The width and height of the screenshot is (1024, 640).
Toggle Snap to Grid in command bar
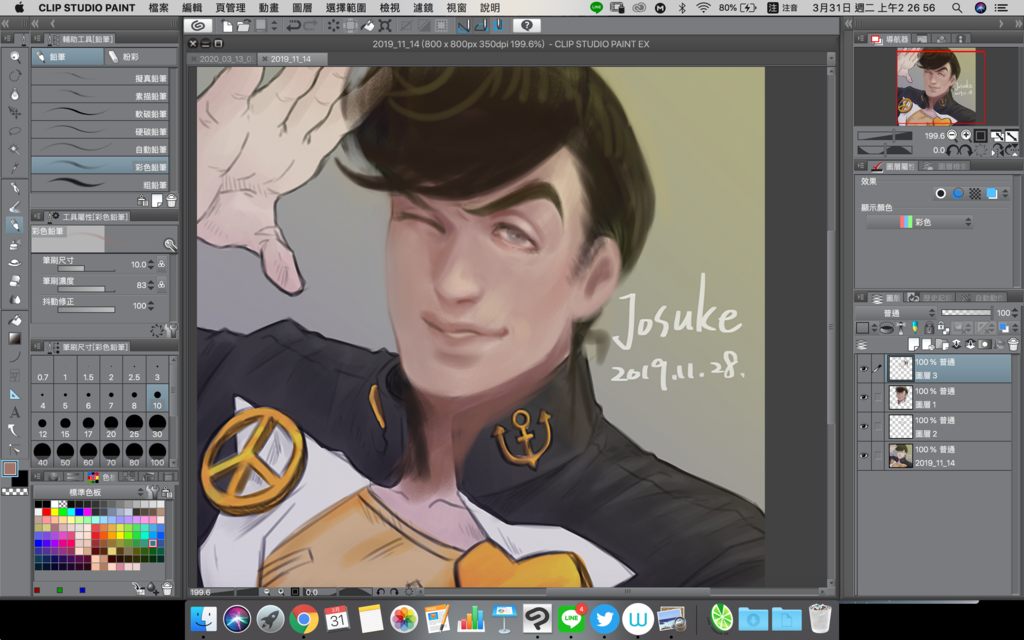pos(498,25)
